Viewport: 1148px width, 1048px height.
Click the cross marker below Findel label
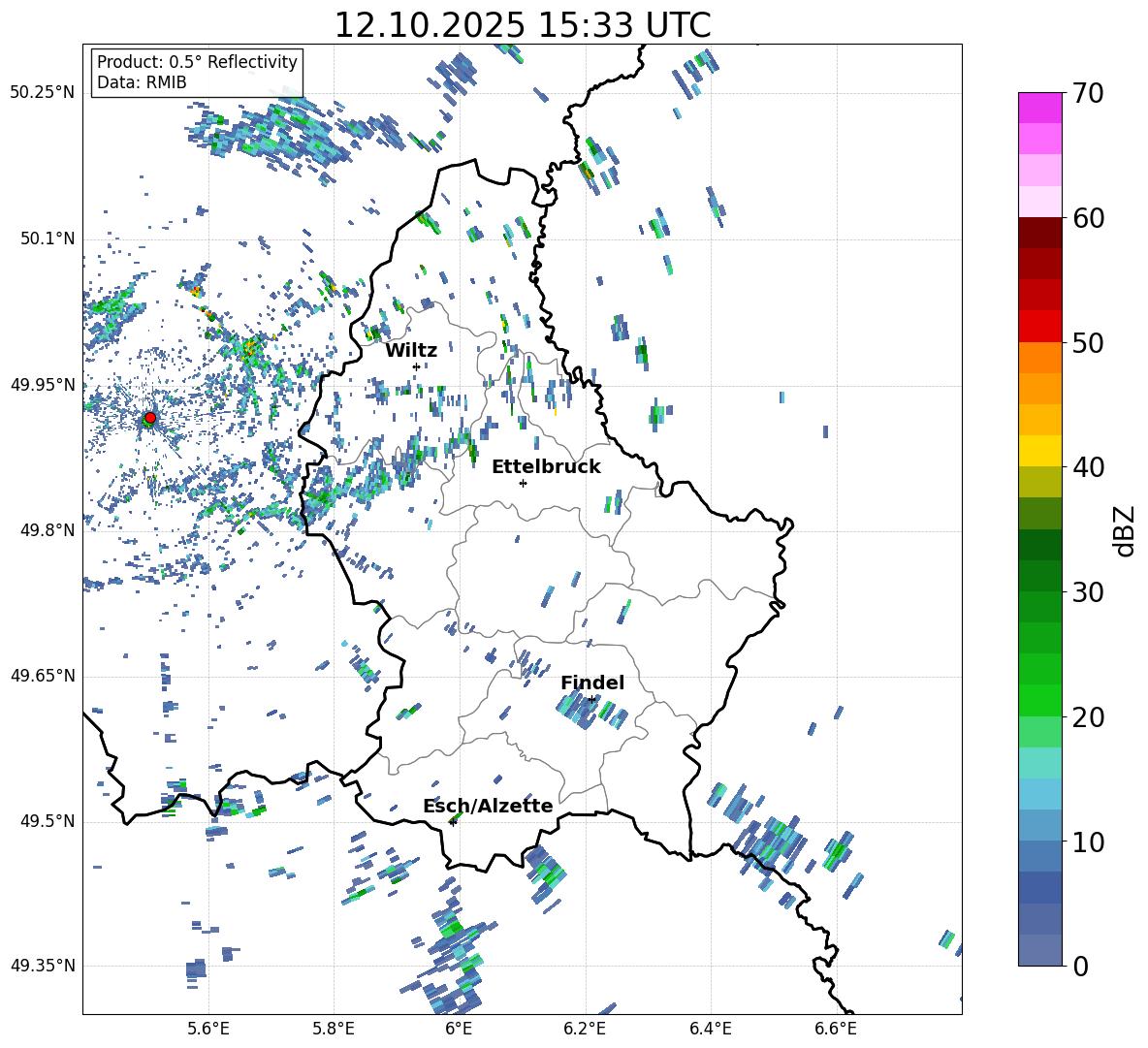591,700
